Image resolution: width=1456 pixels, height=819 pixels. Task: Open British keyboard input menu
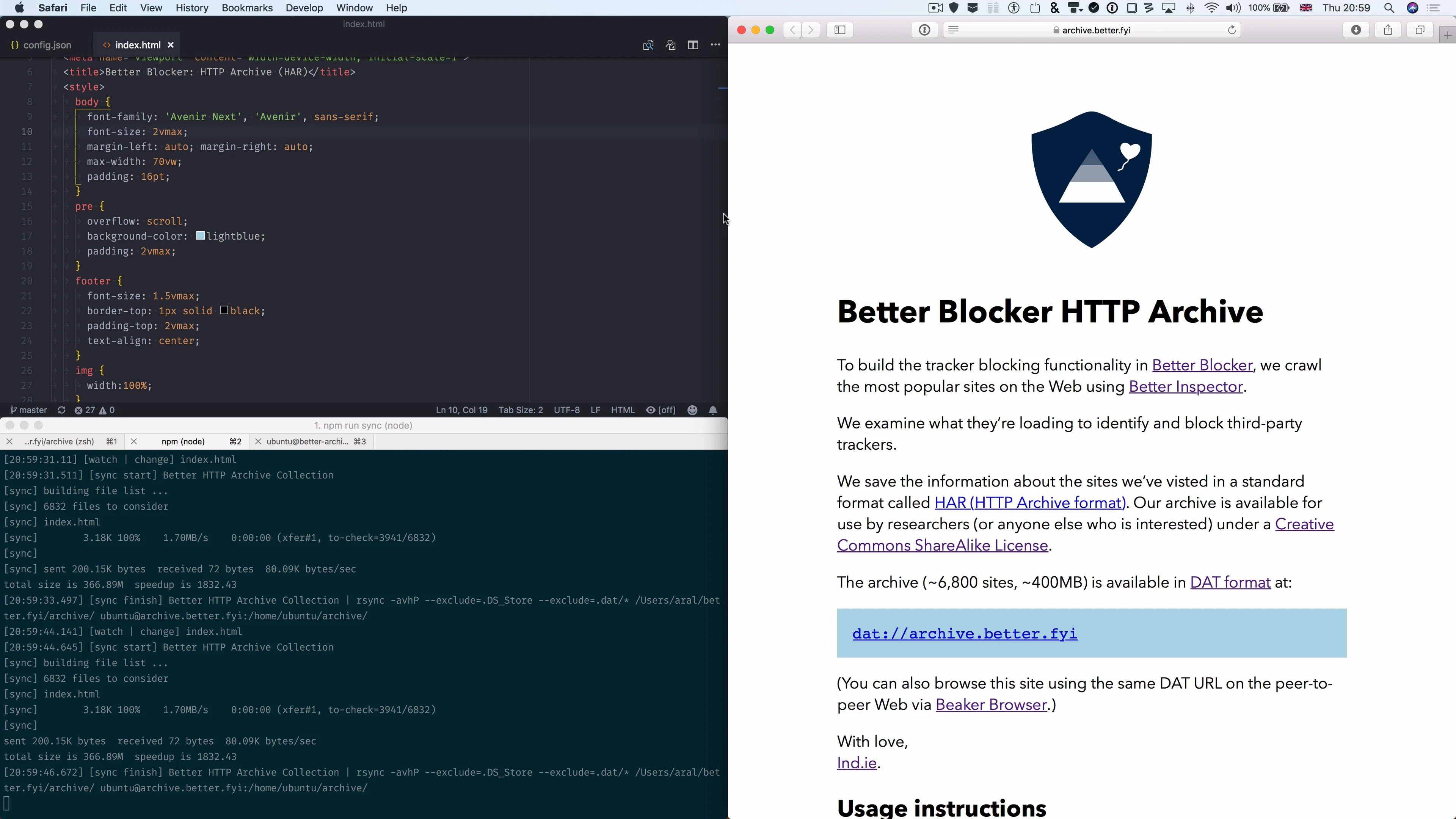point(1305,8)
